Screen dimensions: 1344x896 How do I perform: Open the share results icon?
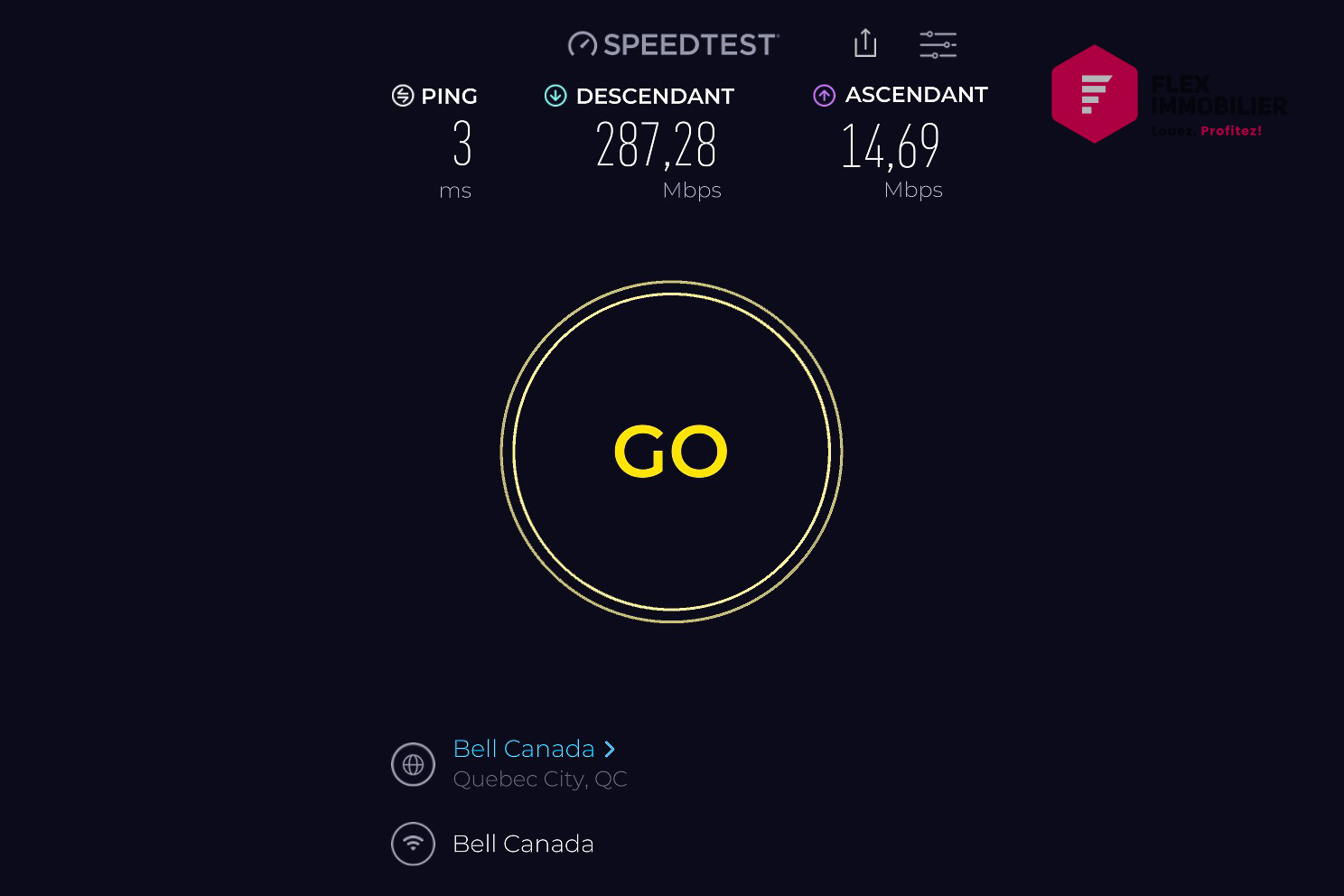point(865,42)
